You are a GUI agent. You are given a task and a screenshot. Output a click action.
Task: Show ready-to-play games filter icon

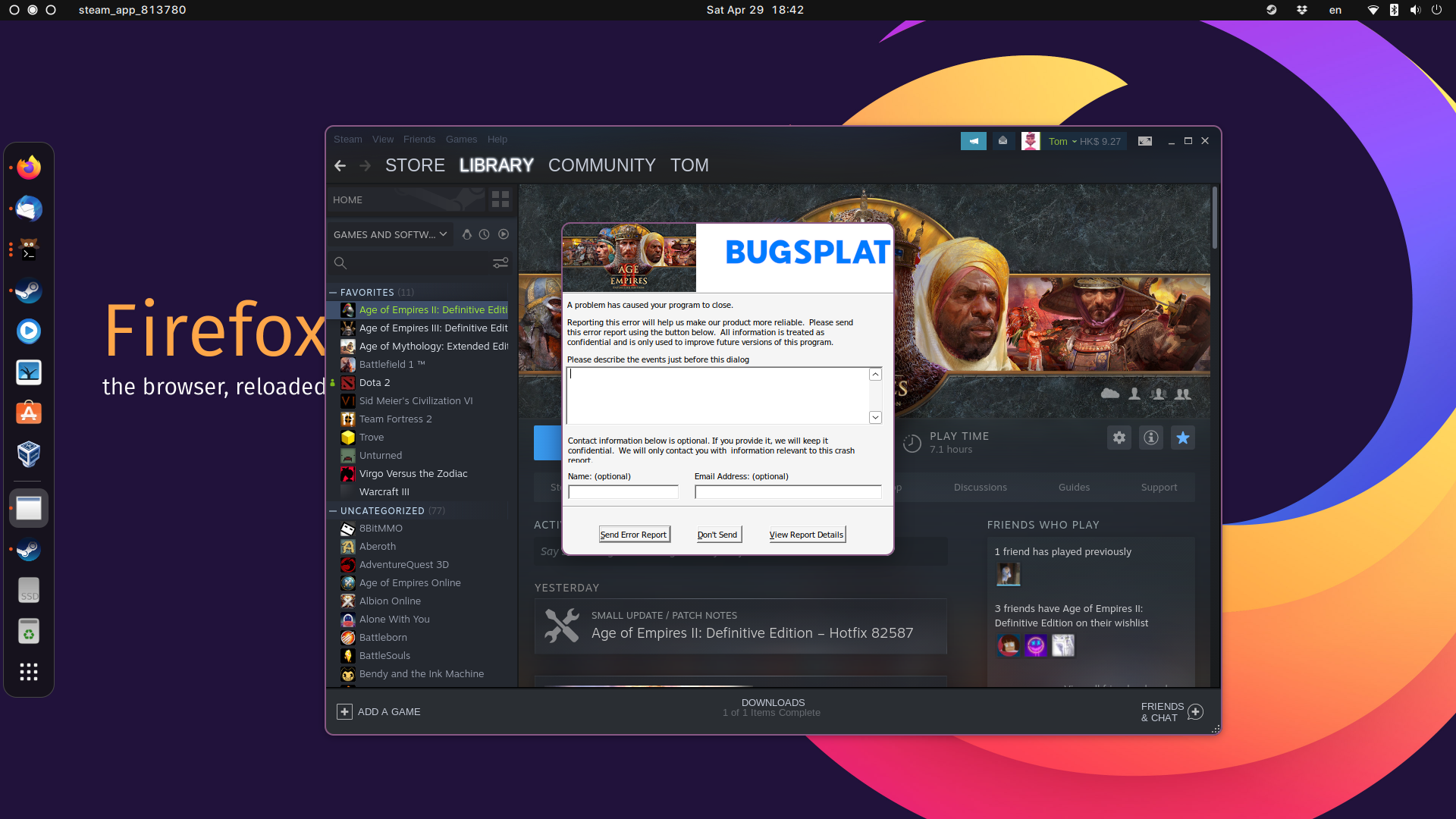click(504, 234)
